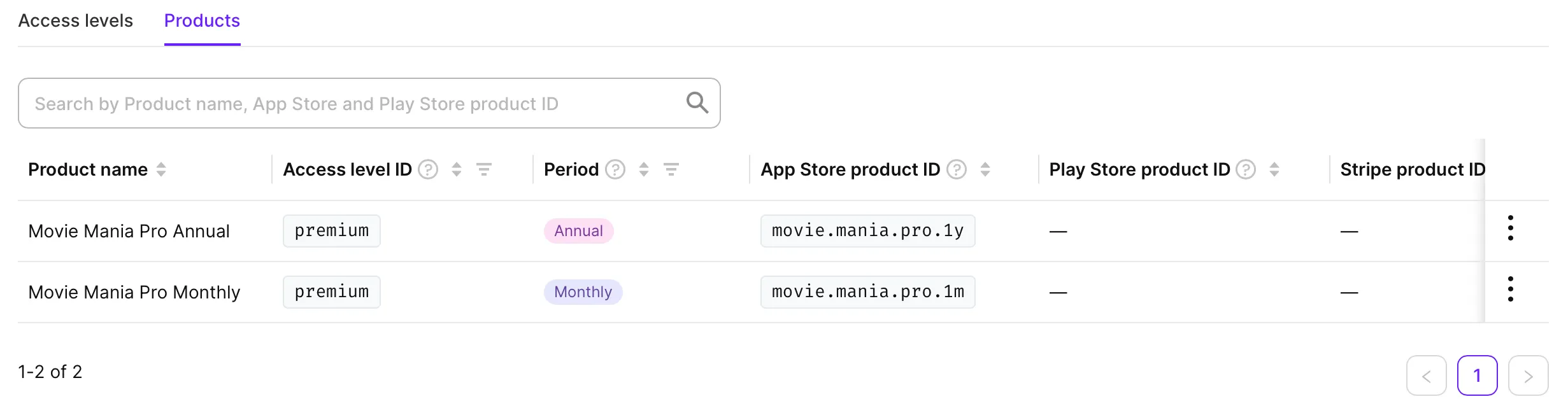Open actions menu for Movie Mania Pro Annual
1568x406 pixels.
click(x=1510, y=228)
